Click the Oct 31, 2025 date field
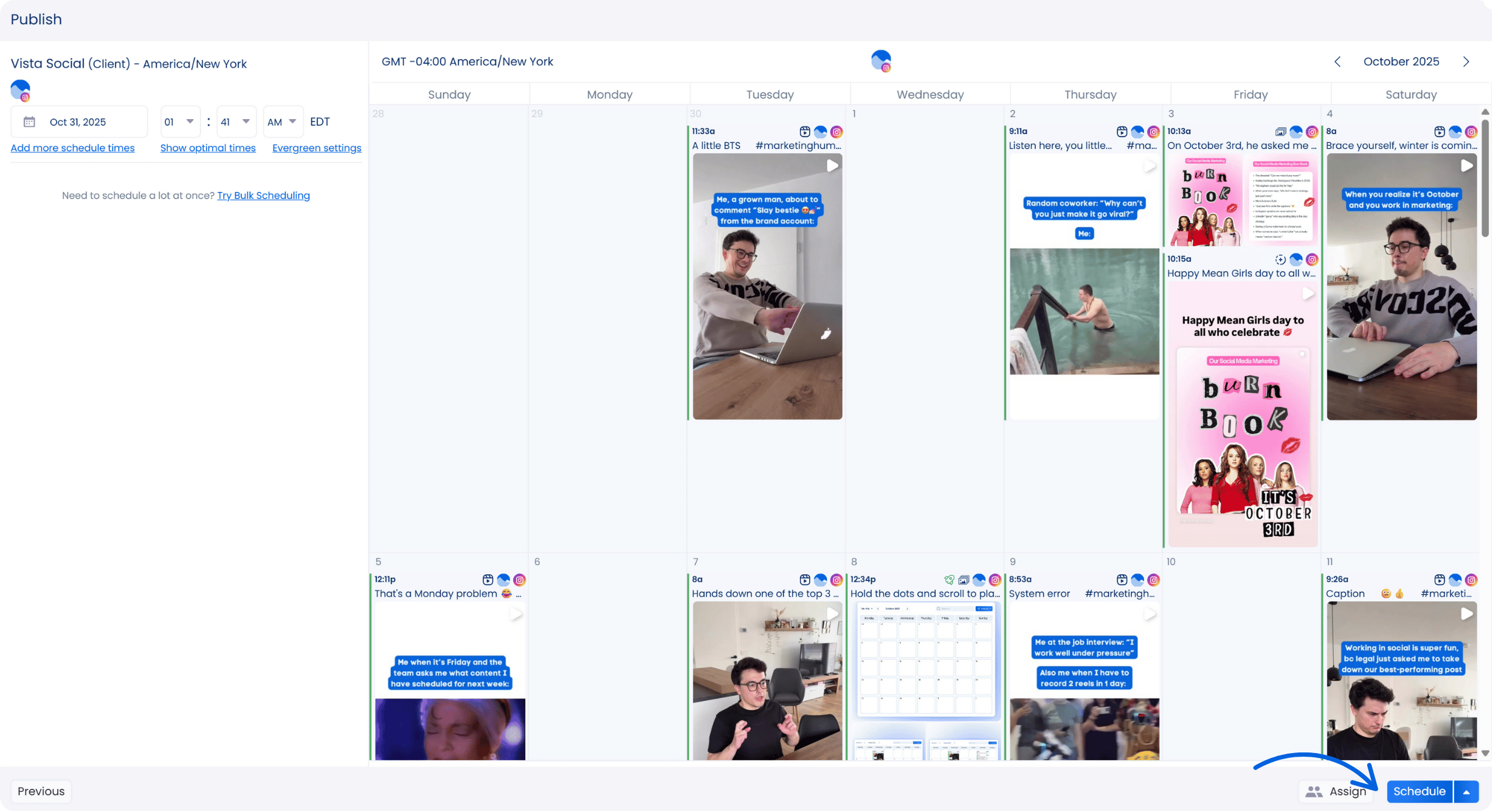This screenshot has width=1493, height=812. 79,122
